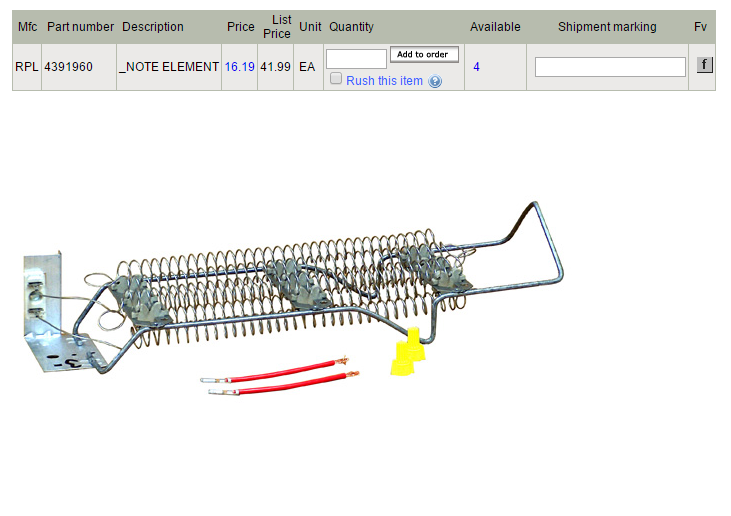731x516 pixels.
Task: Click the 'f' favorite button
Action: tap(704, 64)
